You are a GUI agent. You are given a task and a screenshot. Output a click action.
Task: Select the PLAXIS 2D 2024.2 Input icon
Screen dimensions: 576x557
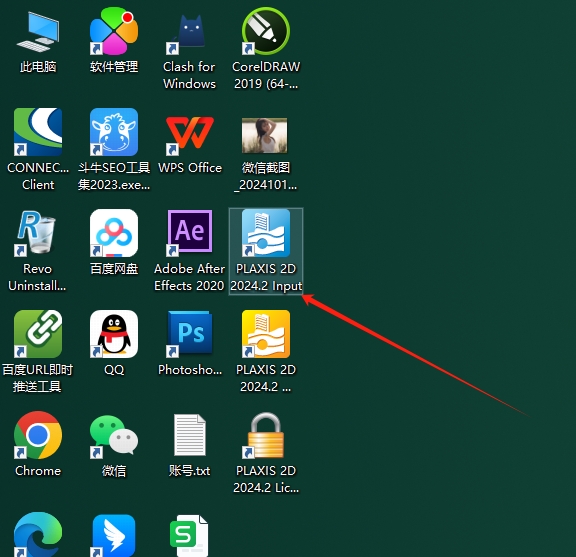click(x=266, y=233)
